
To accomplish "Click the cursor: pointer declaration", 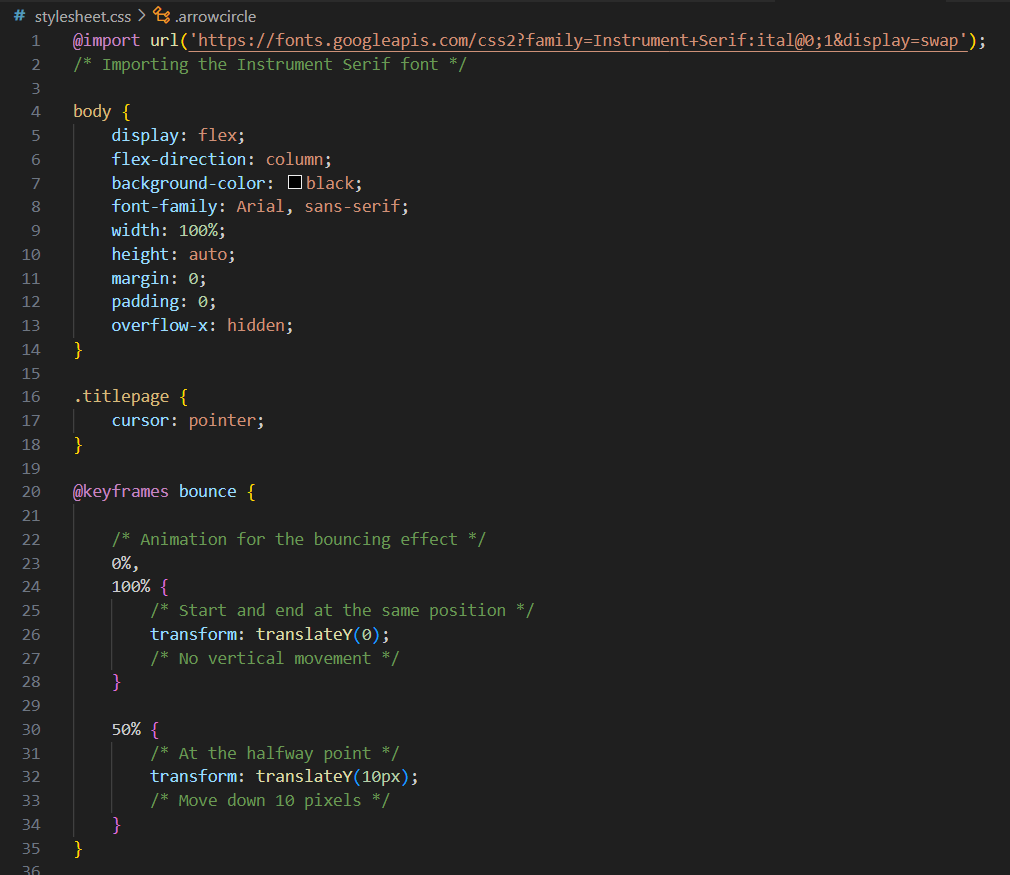I will click(x=185, y=420).
